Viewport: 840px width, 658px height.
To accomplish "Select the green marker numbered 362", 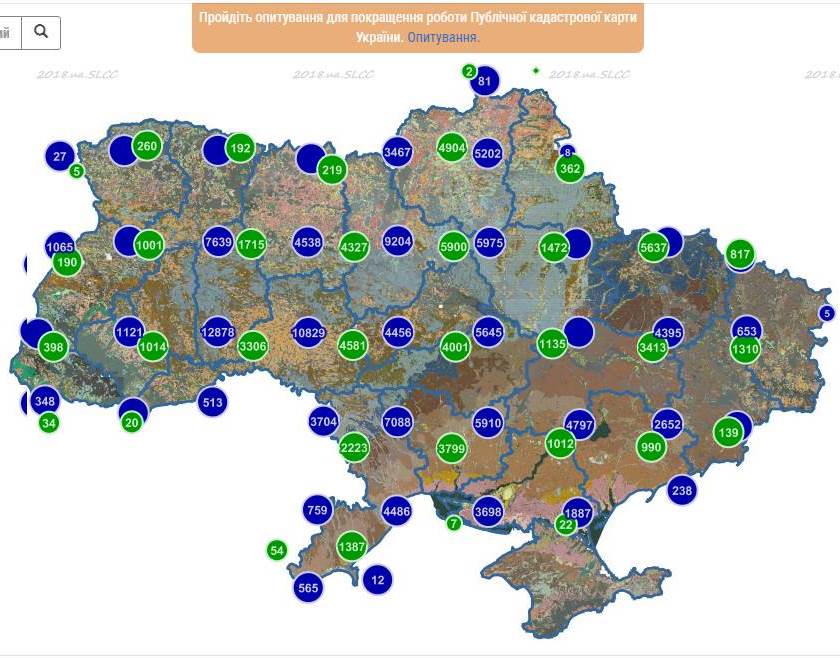I will (568, 168).
